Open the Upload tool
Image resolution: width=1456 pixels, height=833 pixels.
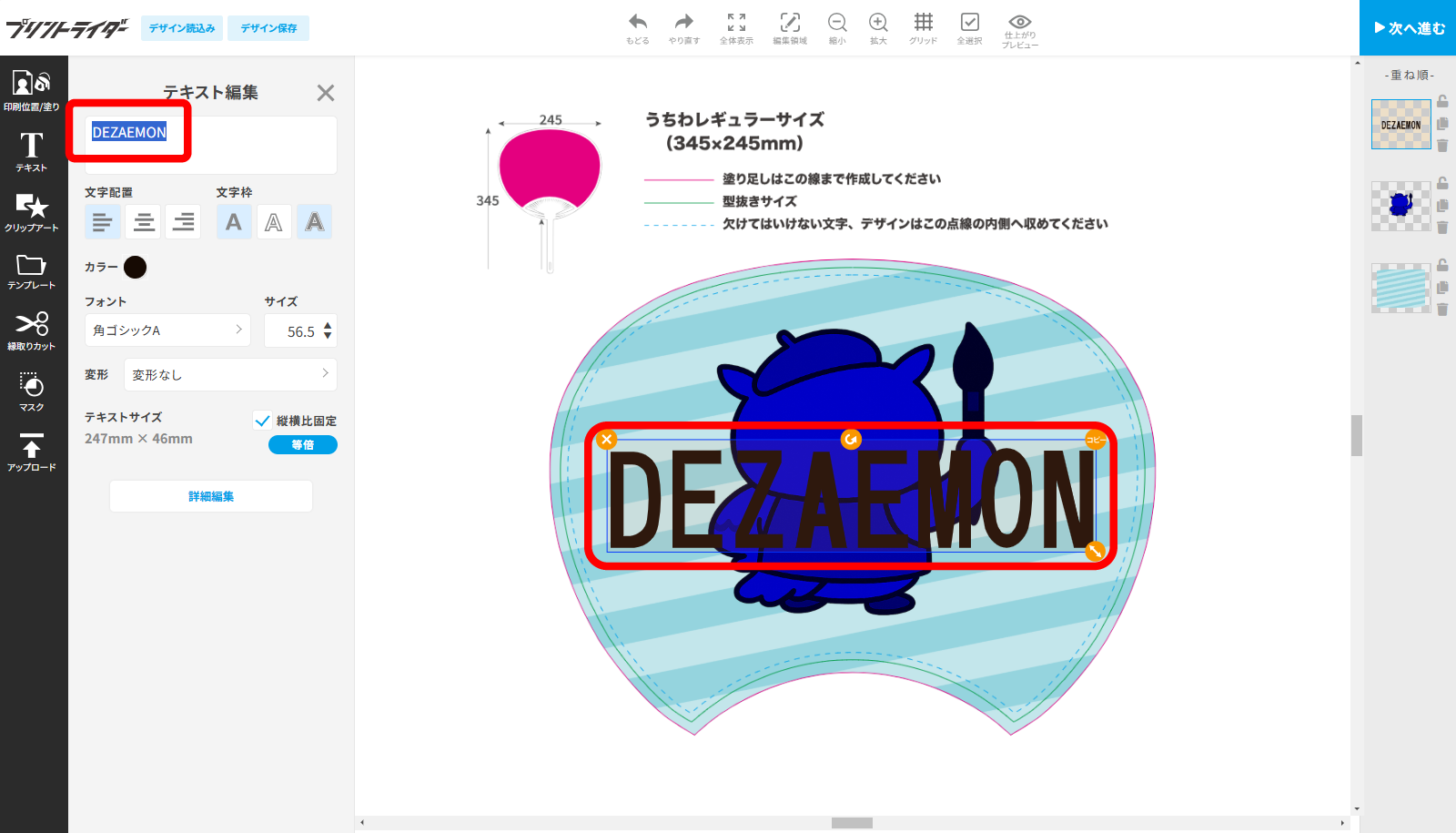[x=32, y=452]
